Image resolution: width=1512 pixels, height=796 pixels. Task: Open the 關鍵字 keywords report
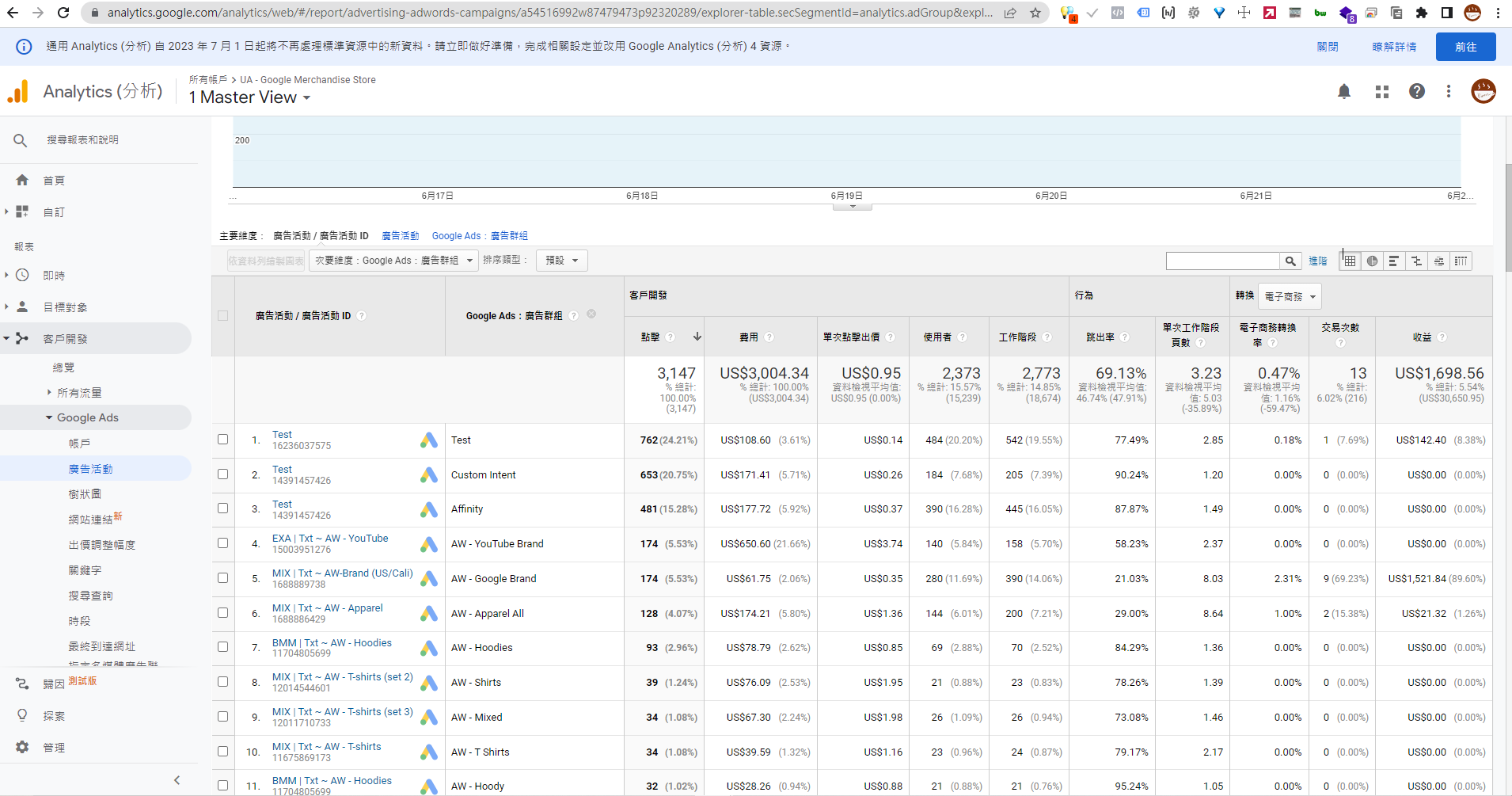(x=85, y=570)
